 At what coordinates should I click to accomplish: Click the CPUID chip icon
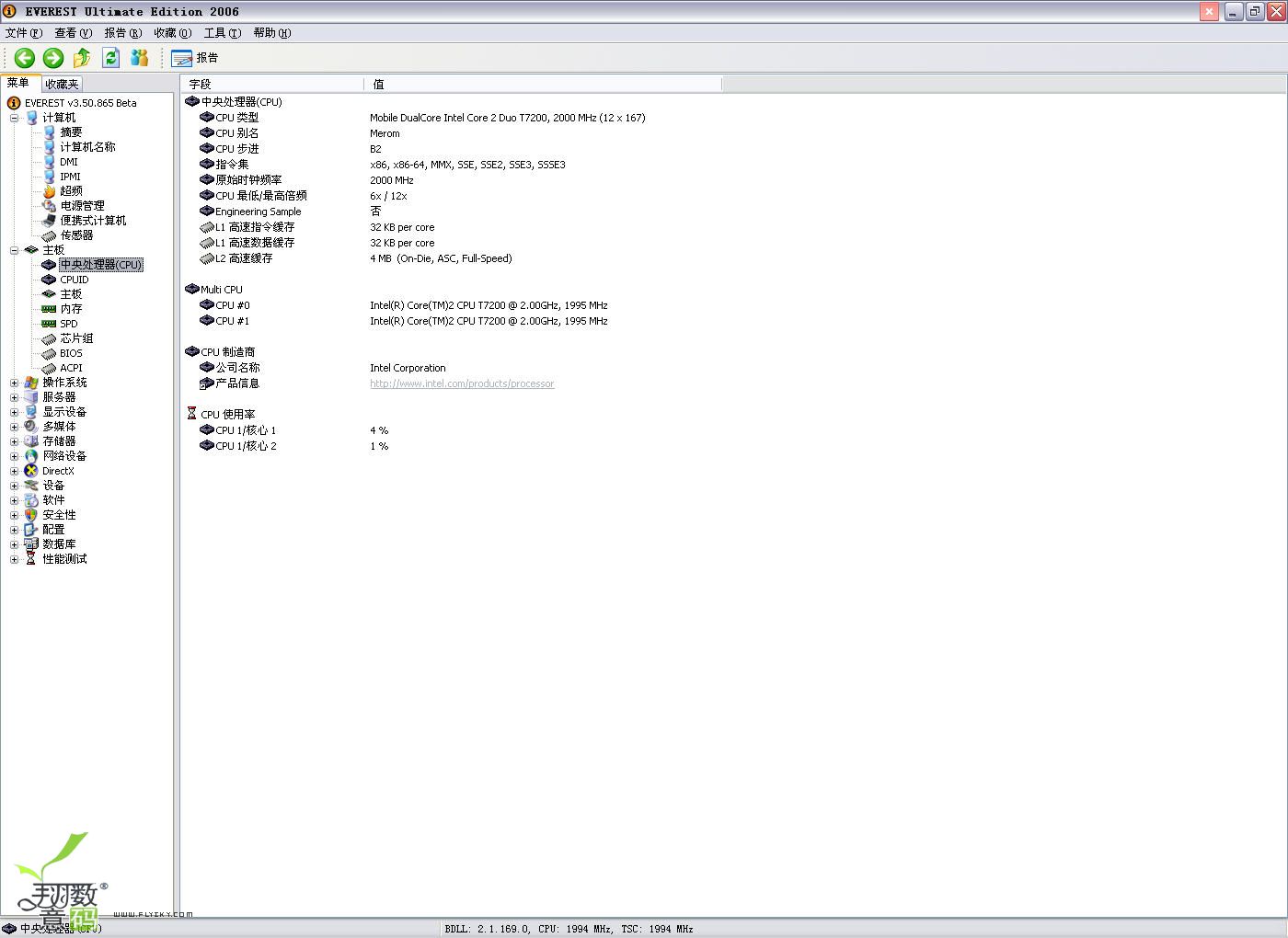pos(49,280)
